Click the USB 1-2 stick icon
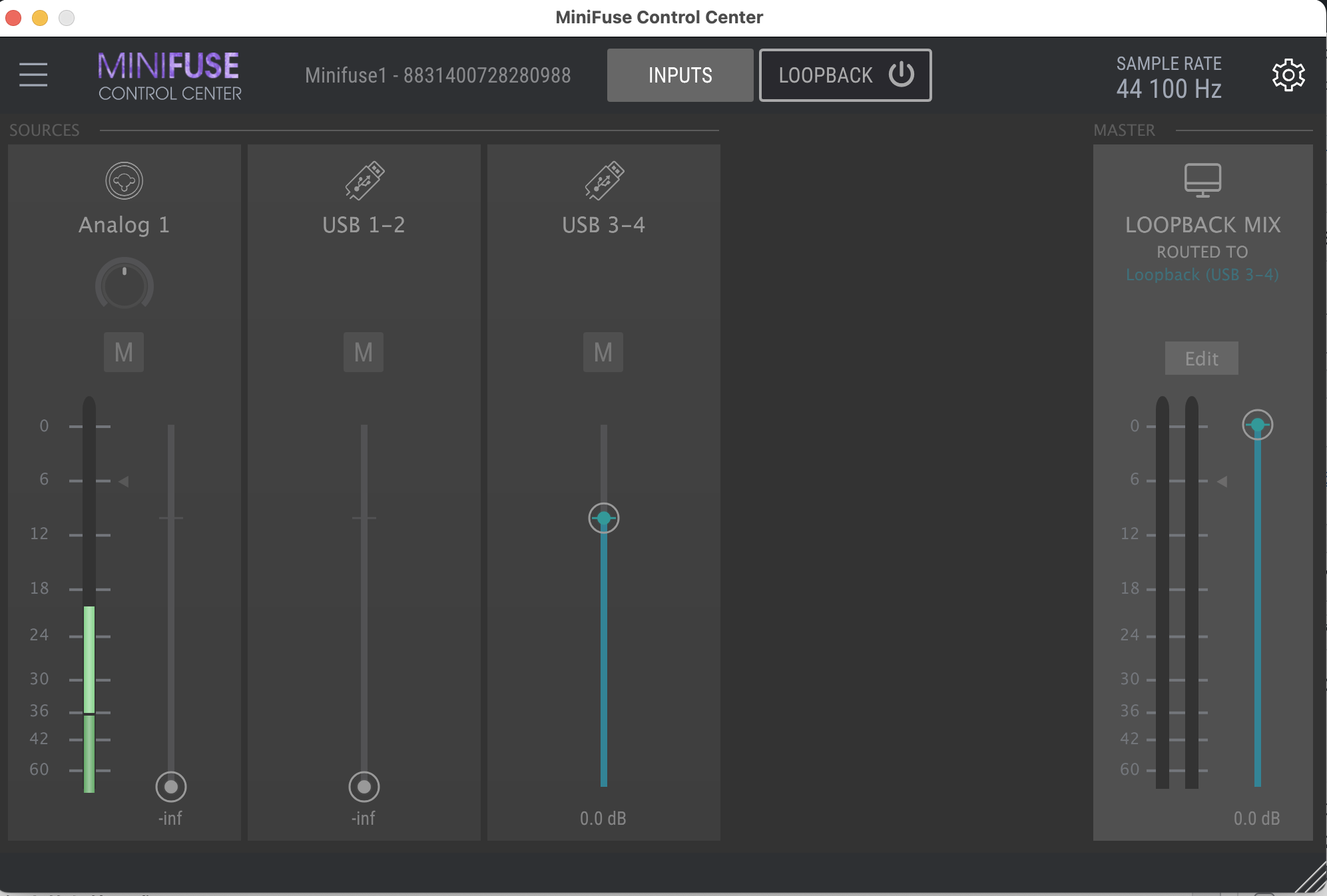 364,180
